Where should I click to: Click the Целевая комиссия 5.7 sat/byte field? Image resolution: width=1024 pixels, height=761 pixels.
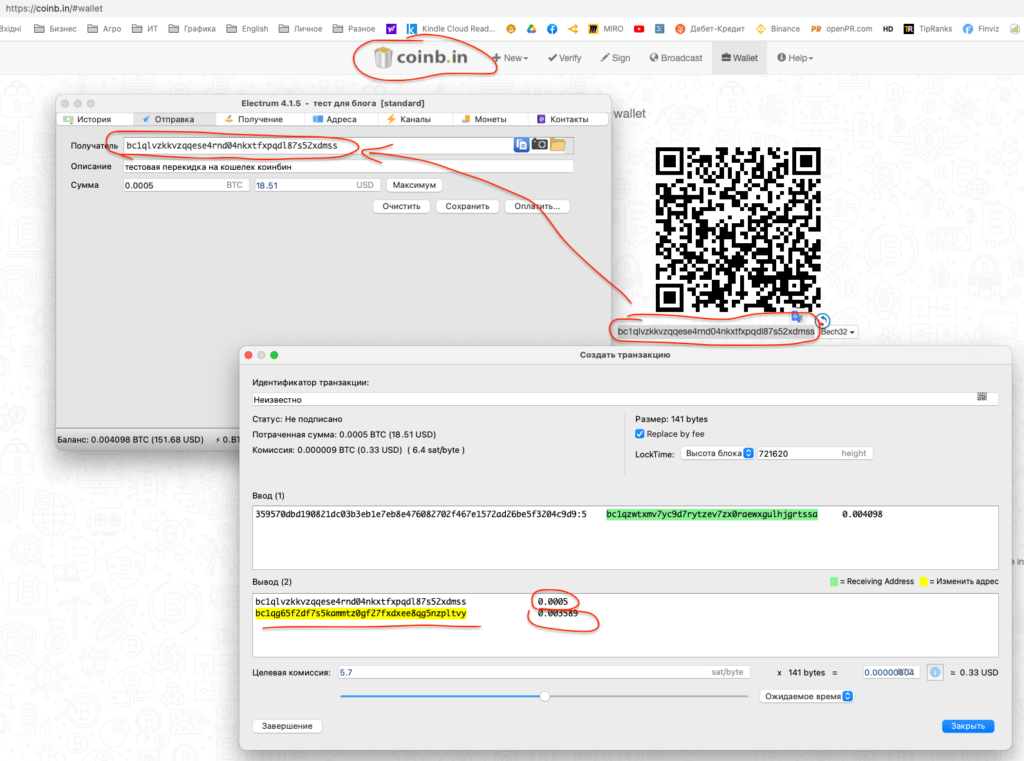543,672
